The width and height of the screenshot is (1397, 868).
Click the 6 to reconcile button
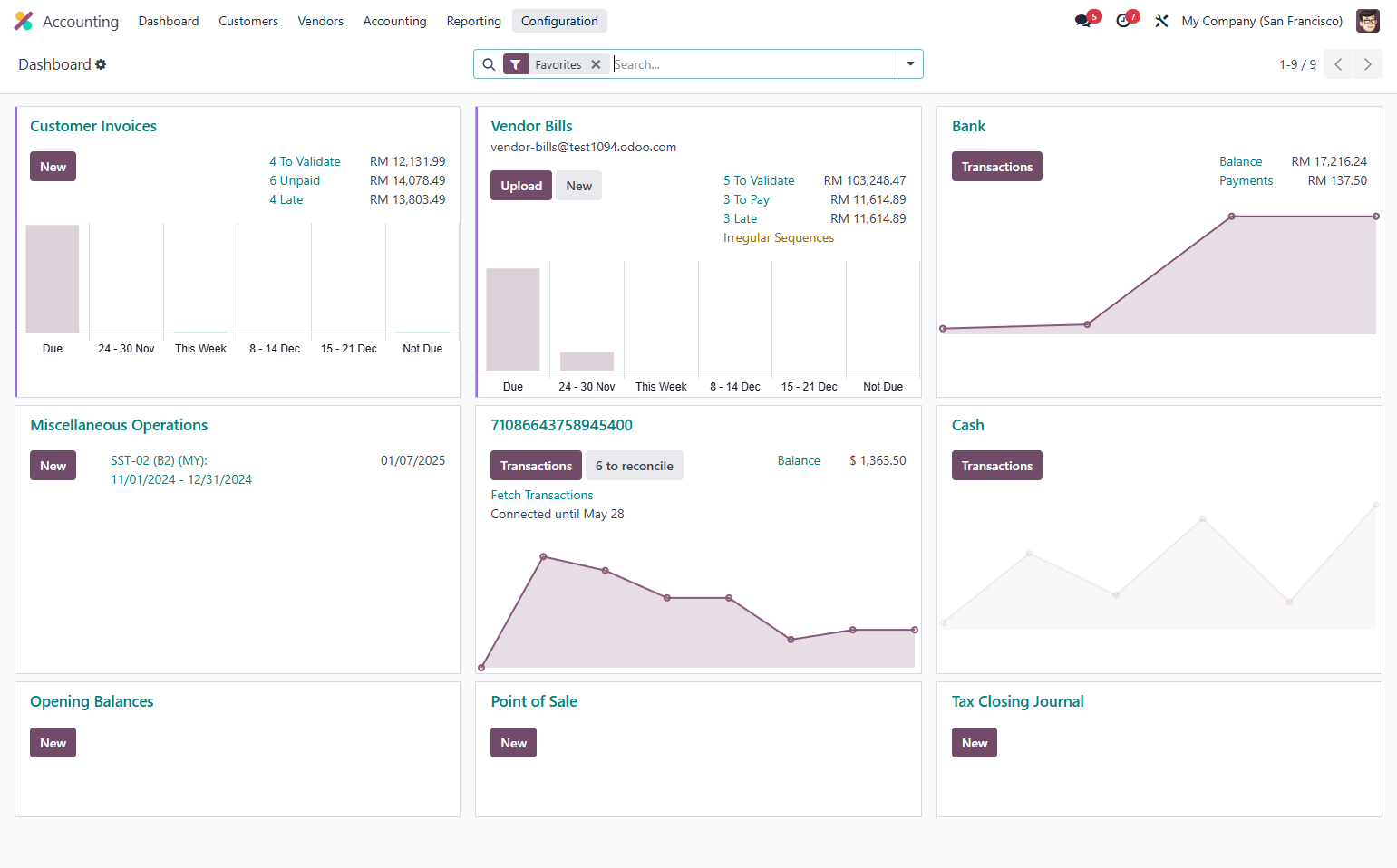coord(635,466)
